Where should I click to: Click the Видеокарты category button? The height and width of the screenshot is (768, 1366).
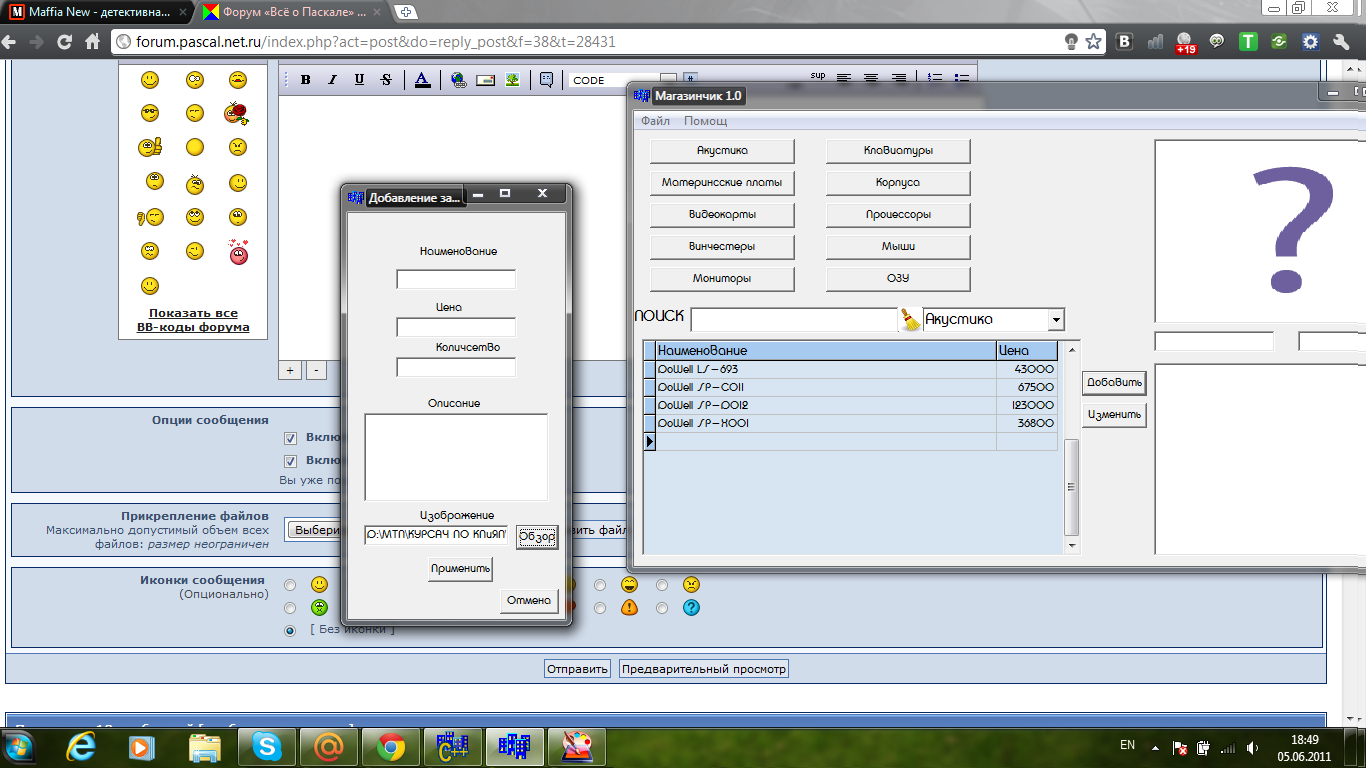[x=722, y=215]
